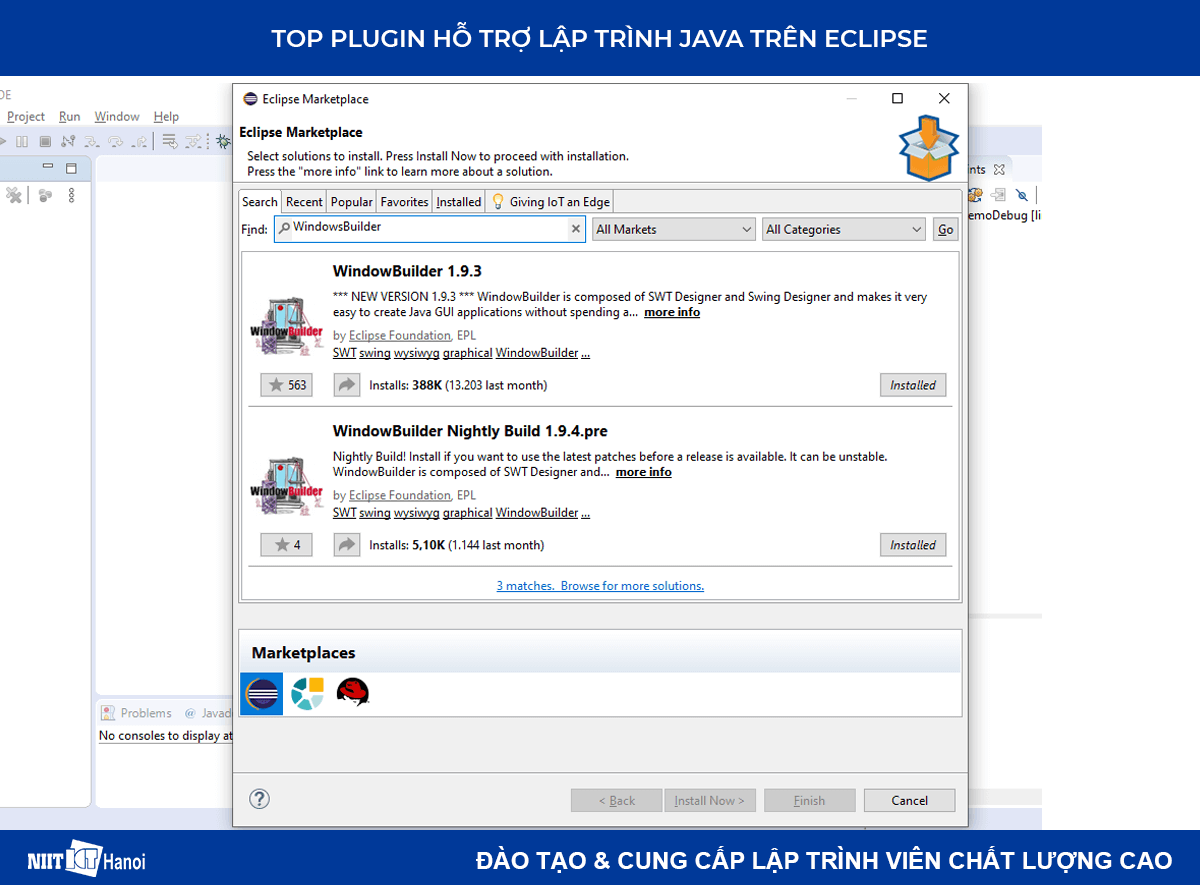Open the Help menu
1200x885 pixels.
click(166, 116)
